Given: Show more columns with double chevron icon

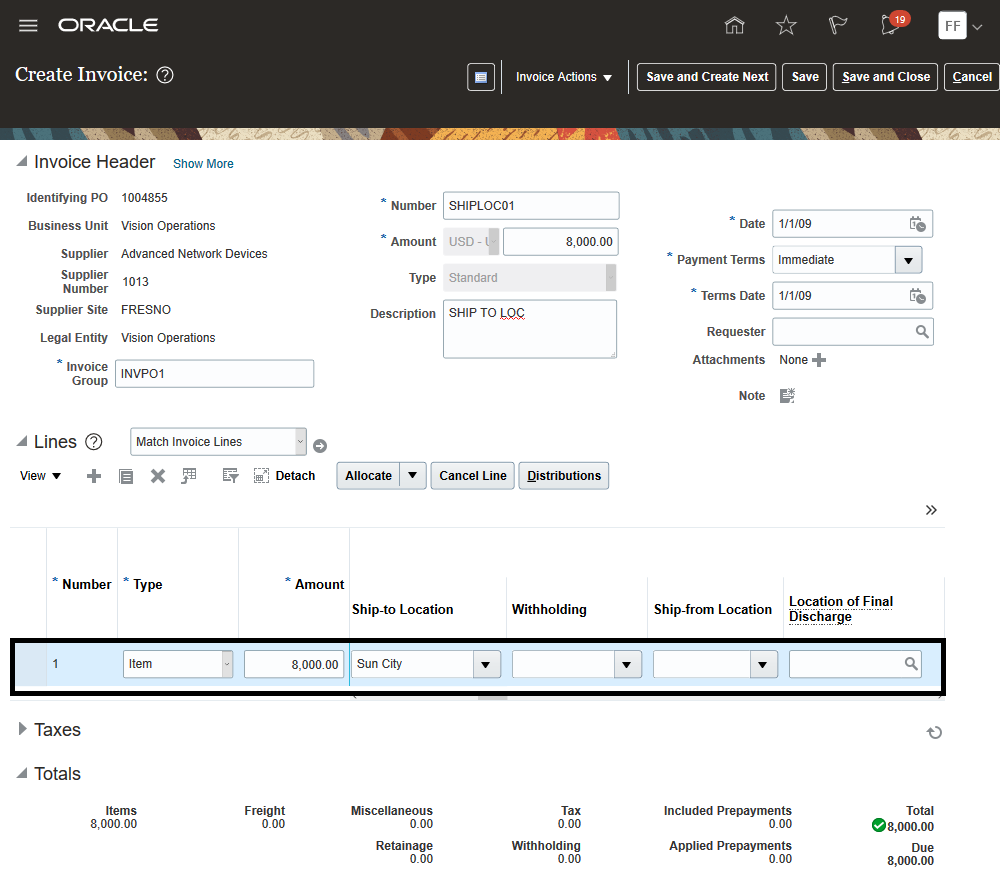Looking at the screenshot, I should [931, 510].
